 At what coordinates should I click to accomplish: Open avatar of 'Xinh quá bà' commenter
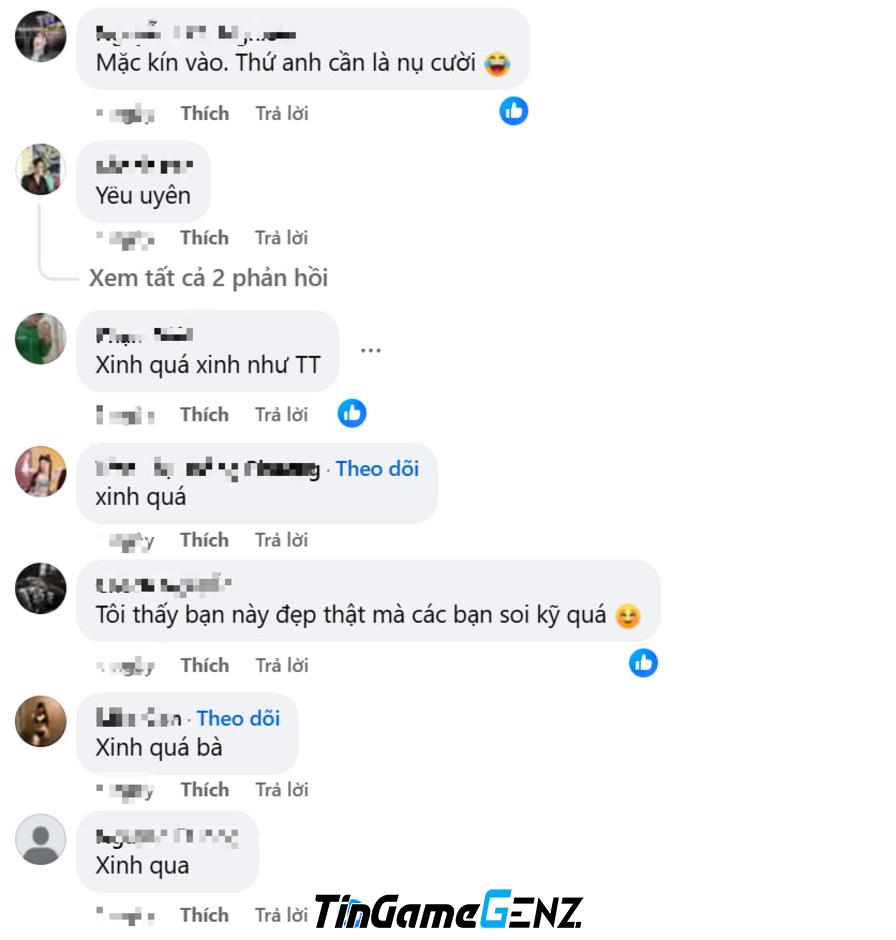41,721
